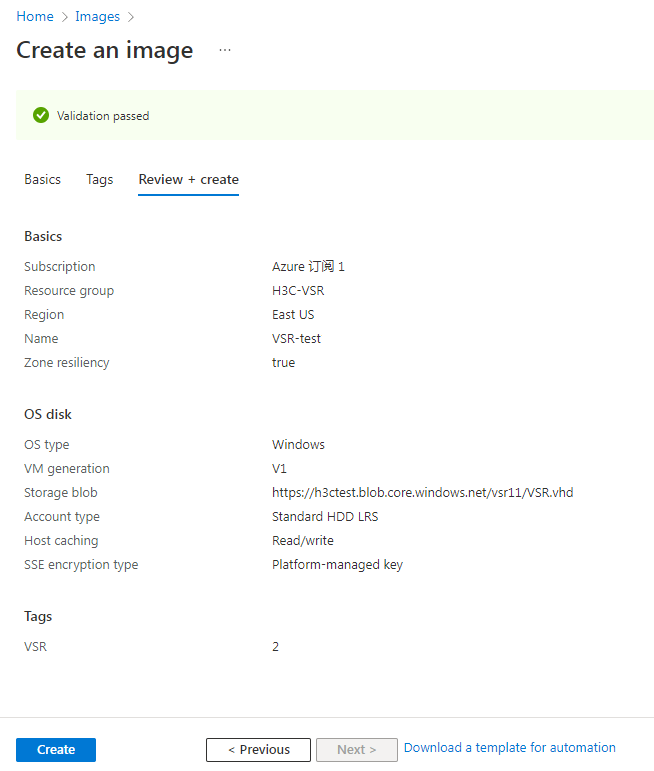Click the green Validation passed checkmark icon
654x771 pixels.
point(41,116)
